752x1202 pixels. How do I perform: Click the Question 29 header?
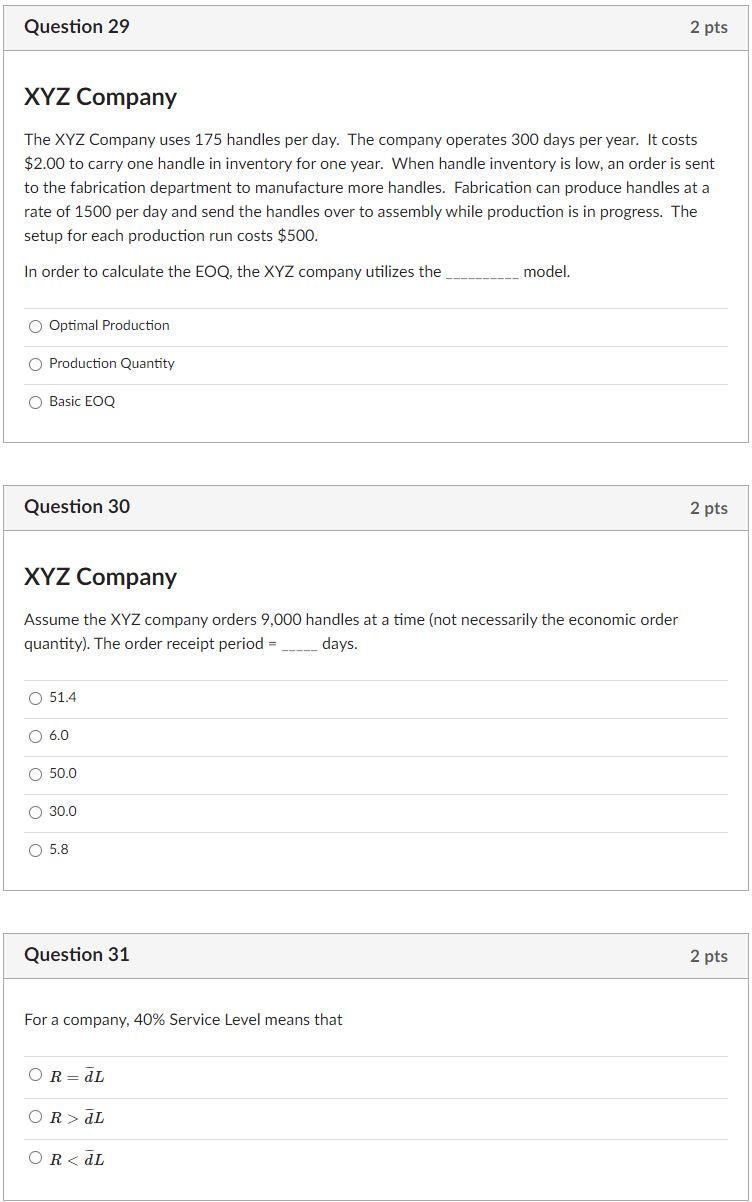[x=75, y=27]
